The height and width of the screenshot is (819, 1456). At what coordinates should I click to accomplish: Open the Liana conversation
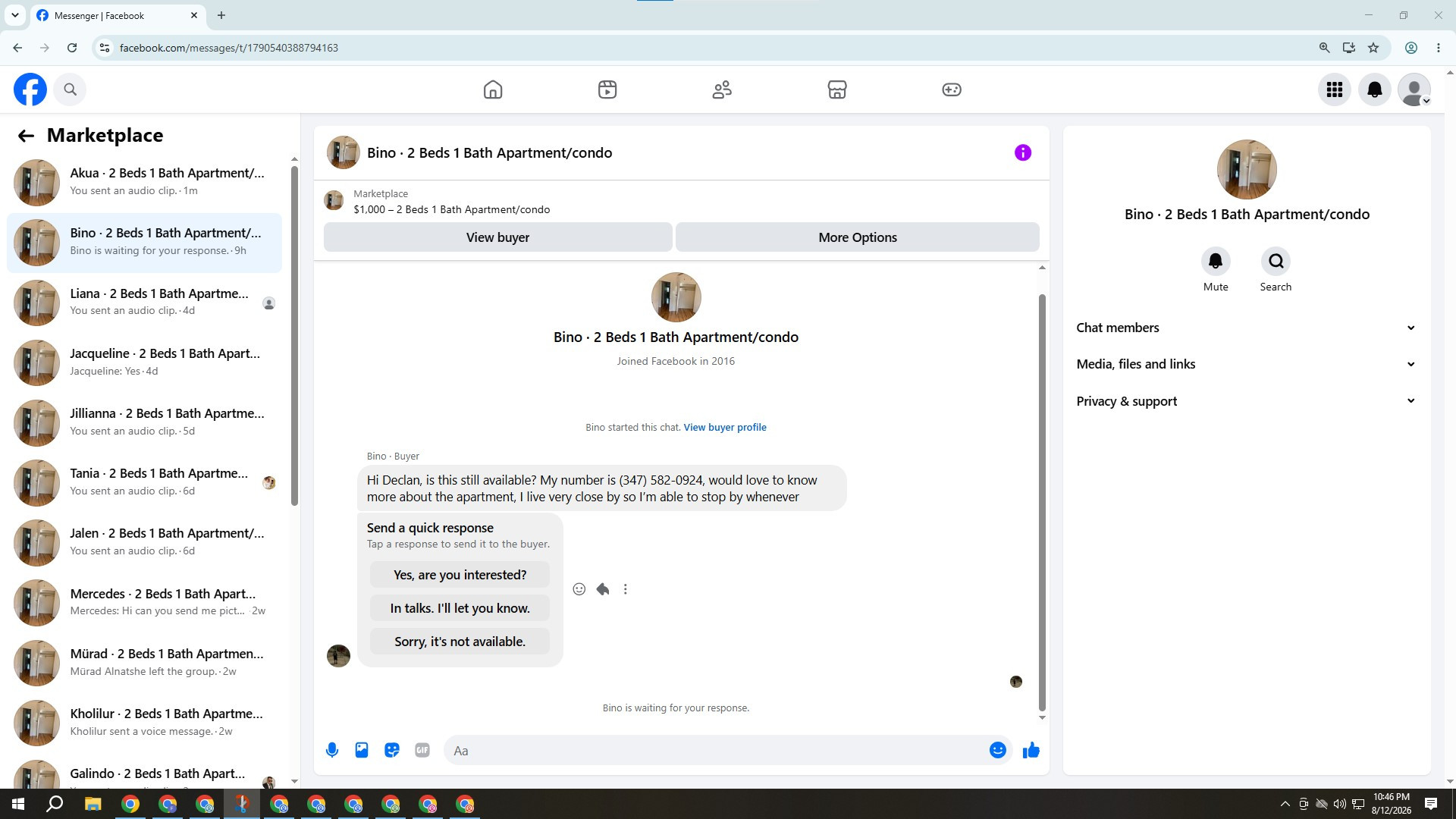[x=144, y=303]
